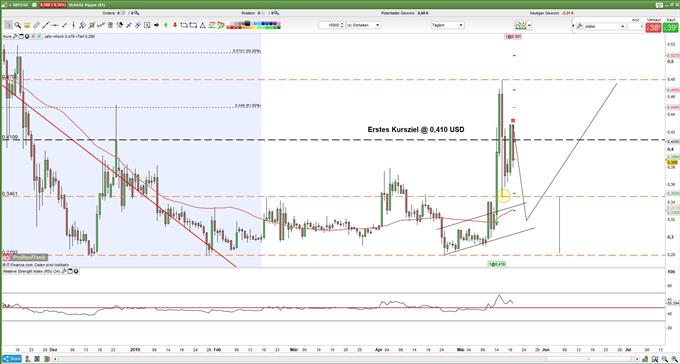The height and width of the screenshot is (364, 680).
Task: Click the 10000 units stepper field
Action: click(331, 25)
